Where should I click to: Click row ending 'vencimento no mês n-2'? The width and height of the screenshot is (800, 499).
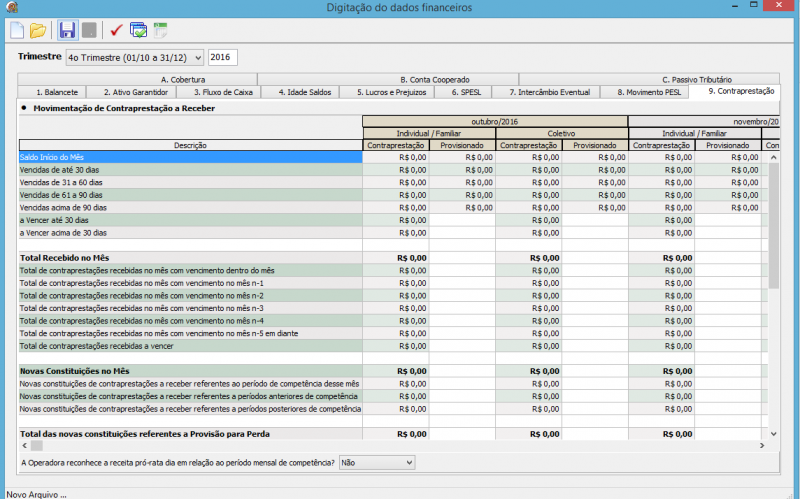(x=191, y=295)
